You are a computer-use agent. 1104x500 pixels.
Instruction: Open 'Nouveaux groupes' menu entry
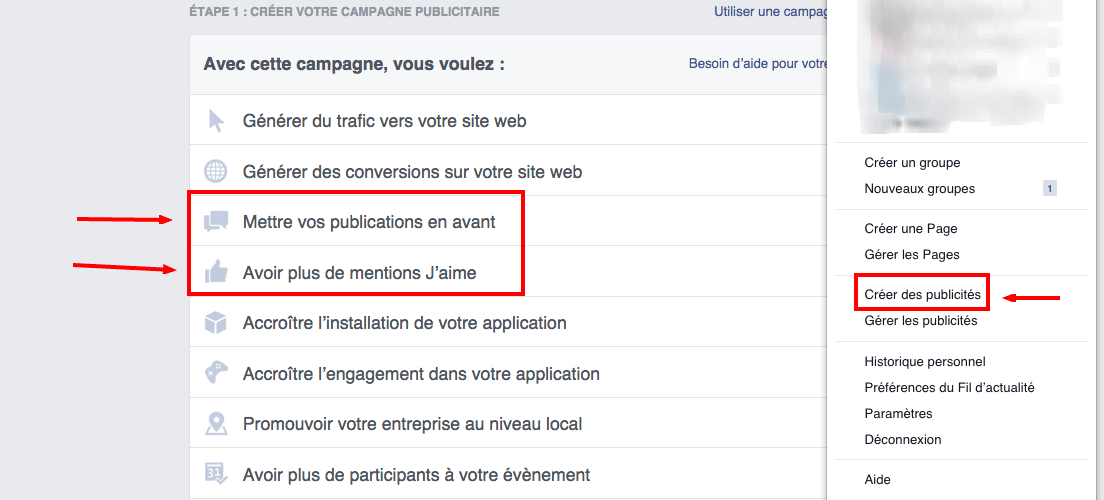(919, 189)
